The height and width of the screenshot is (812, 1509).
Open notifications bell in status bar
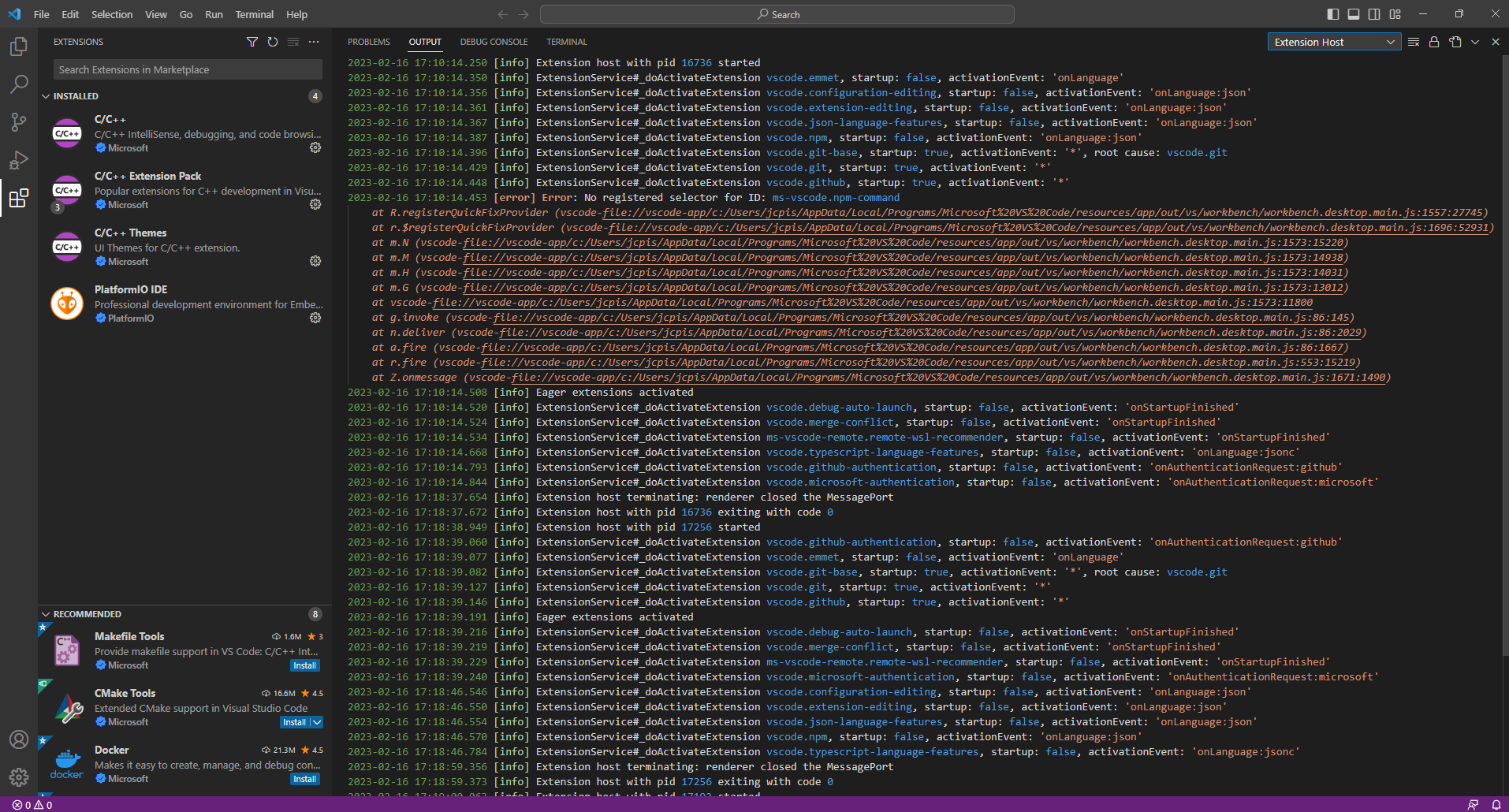coord(1496,805)
